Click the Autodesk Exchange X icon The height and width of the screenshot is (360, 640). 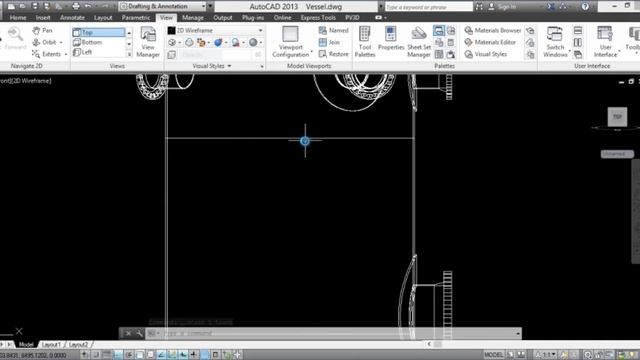click(551, 7)
